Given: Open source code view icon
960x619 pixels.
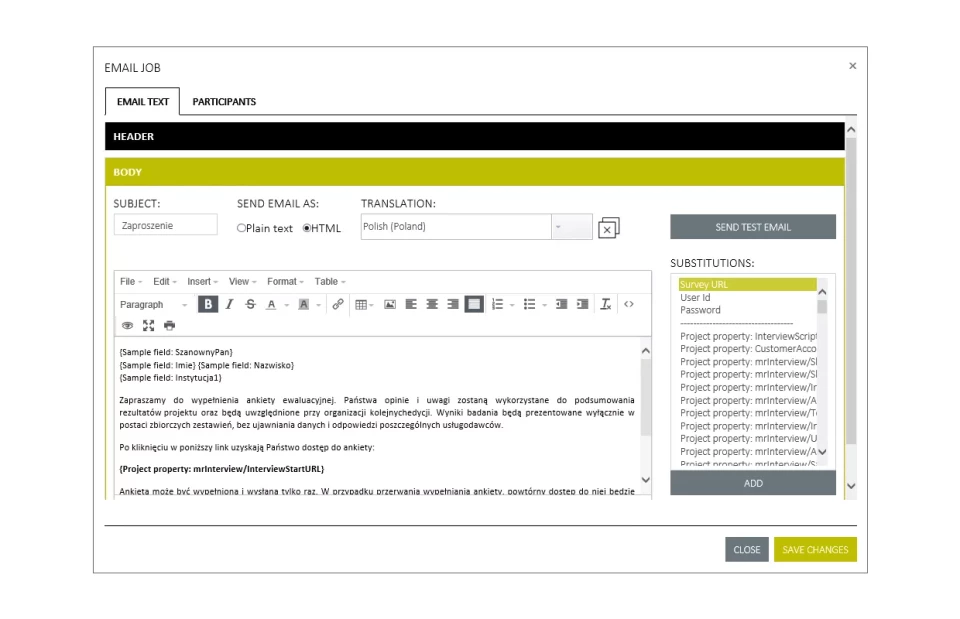Looking at the screenshot, I should [x=629, y=304].
